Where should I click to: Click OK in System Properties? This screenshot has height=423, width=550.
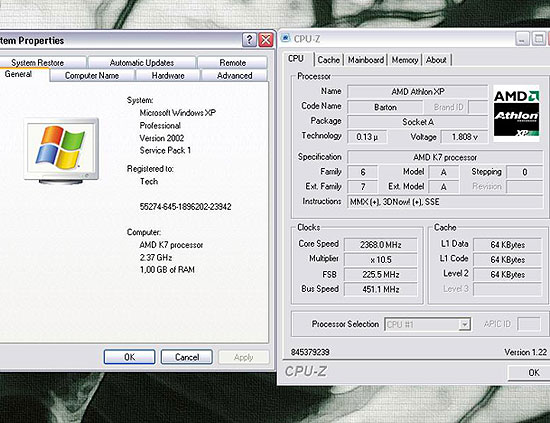point(129,357)
